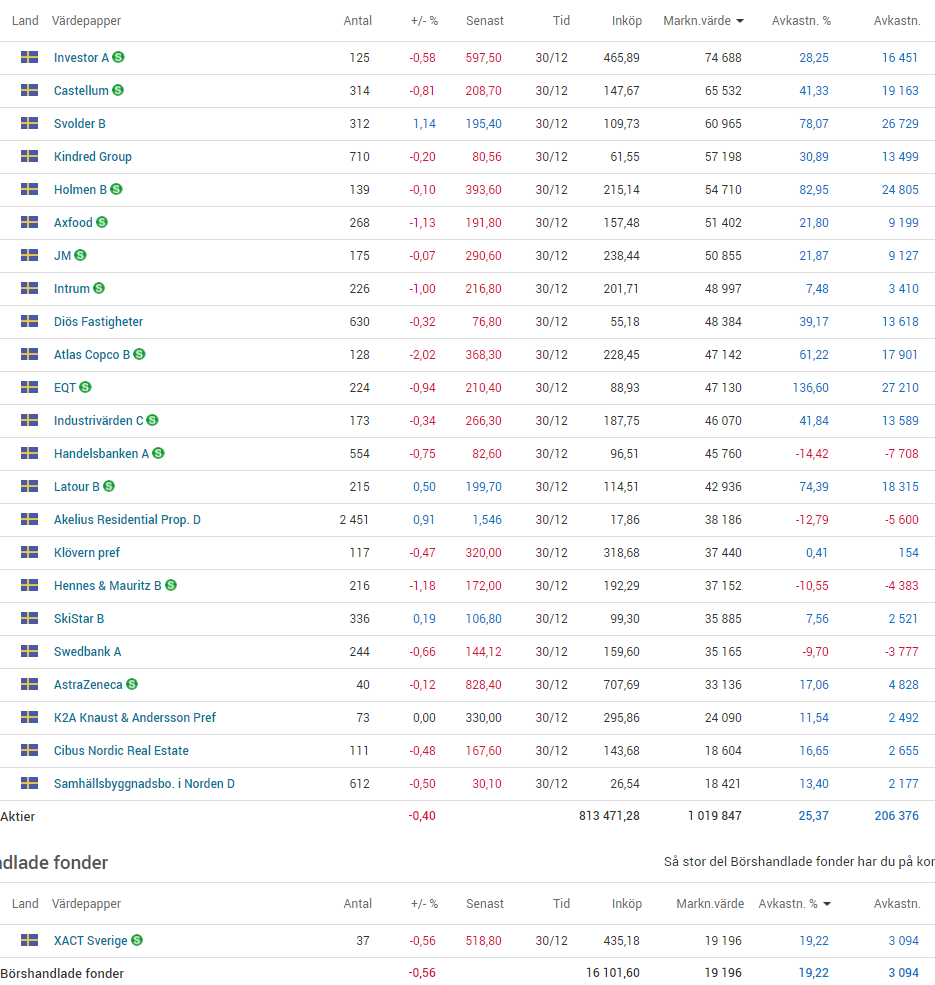This screenshot has height=985, width=935.
Task: Open the Intrum stock link
Action: [72, 288]
